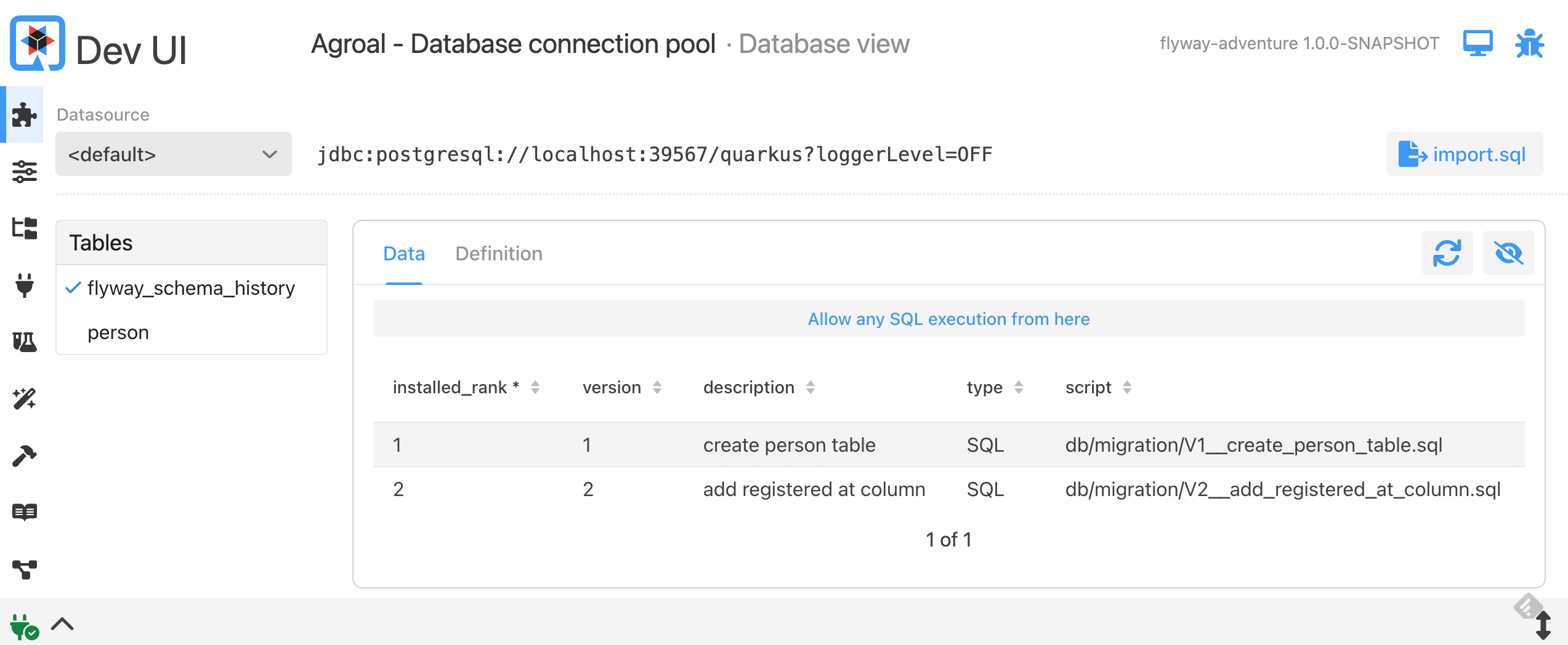Screen dimensions: 1568x645
Task: Open the open-book sidebar icon
Action: 24,512
